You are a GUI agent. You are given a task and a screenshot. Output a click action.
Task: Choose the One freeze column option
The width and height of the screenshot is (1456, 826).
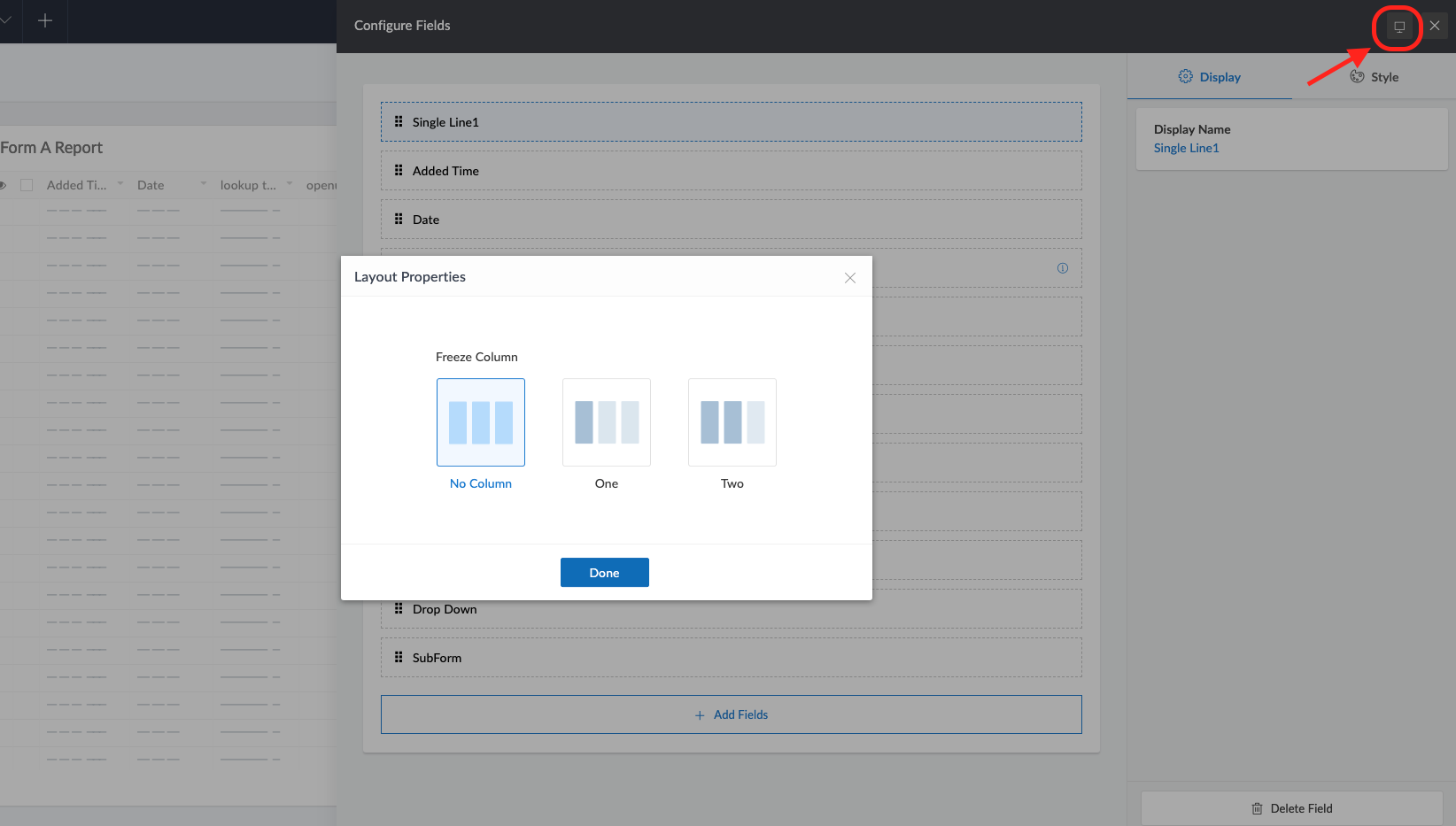(x=607, y=422)
